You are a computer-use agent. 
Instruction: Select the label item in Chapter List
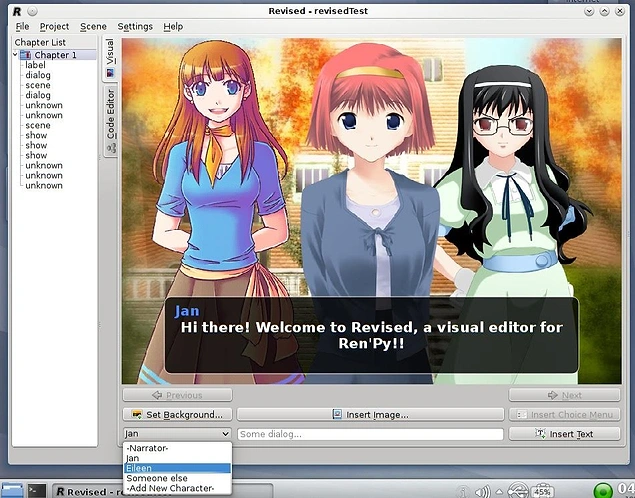(35, 65)
